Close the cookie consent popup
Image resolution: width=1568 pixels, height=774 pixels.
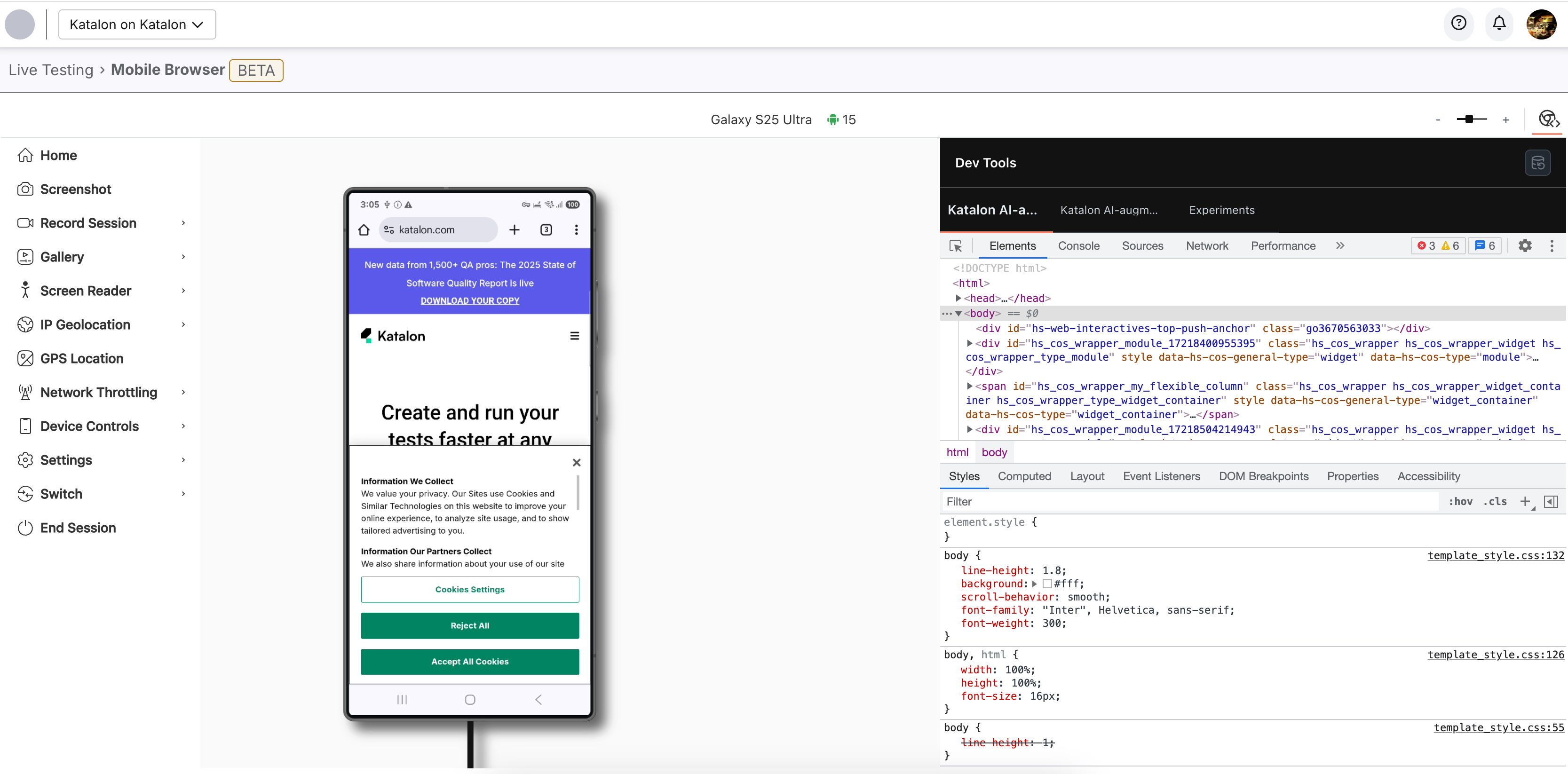[x=577, y=463]
